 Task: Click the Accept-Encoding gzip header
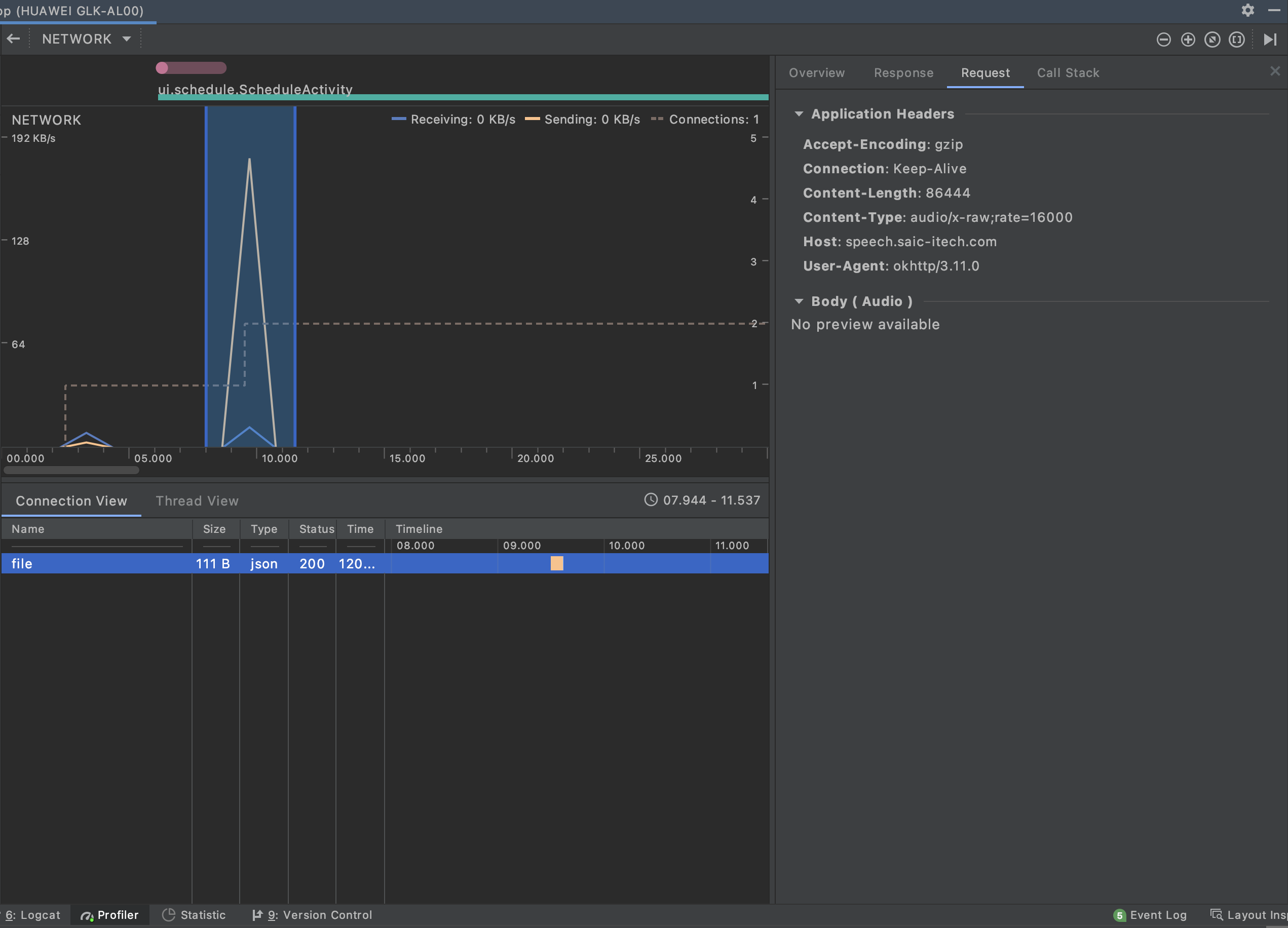pyautogui.click(x=883, y=144)
